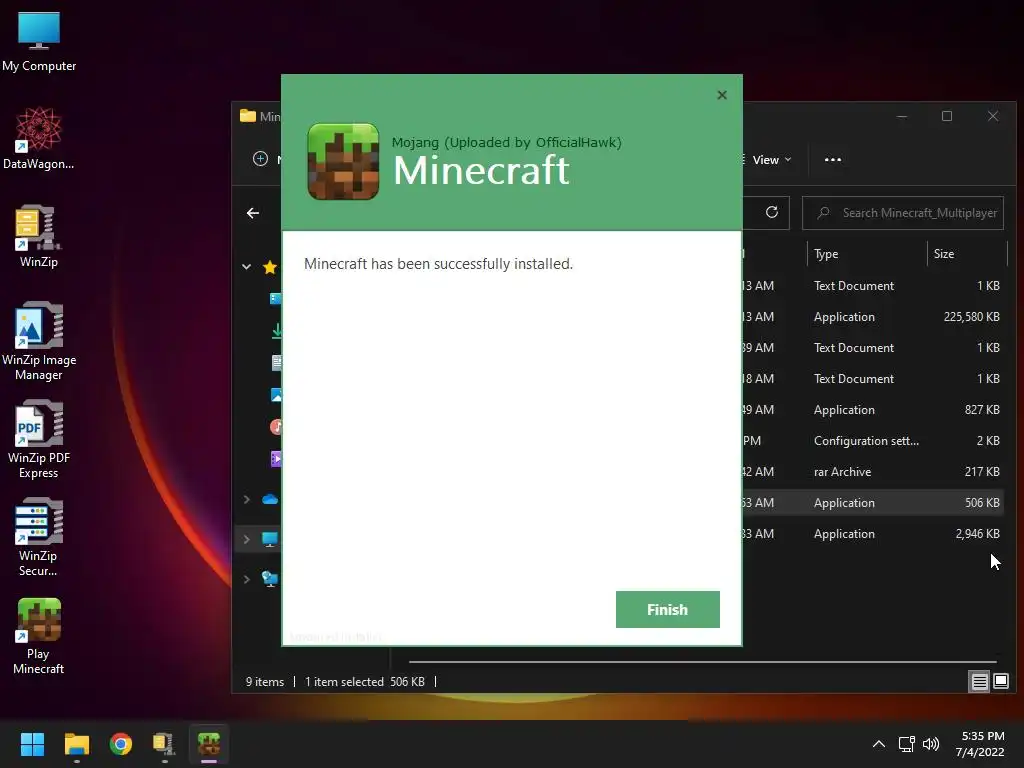The width and height of the screenshot is (1024, 768).
Task: Open View dropdown in File Explorer
Action: click(771, 160)
